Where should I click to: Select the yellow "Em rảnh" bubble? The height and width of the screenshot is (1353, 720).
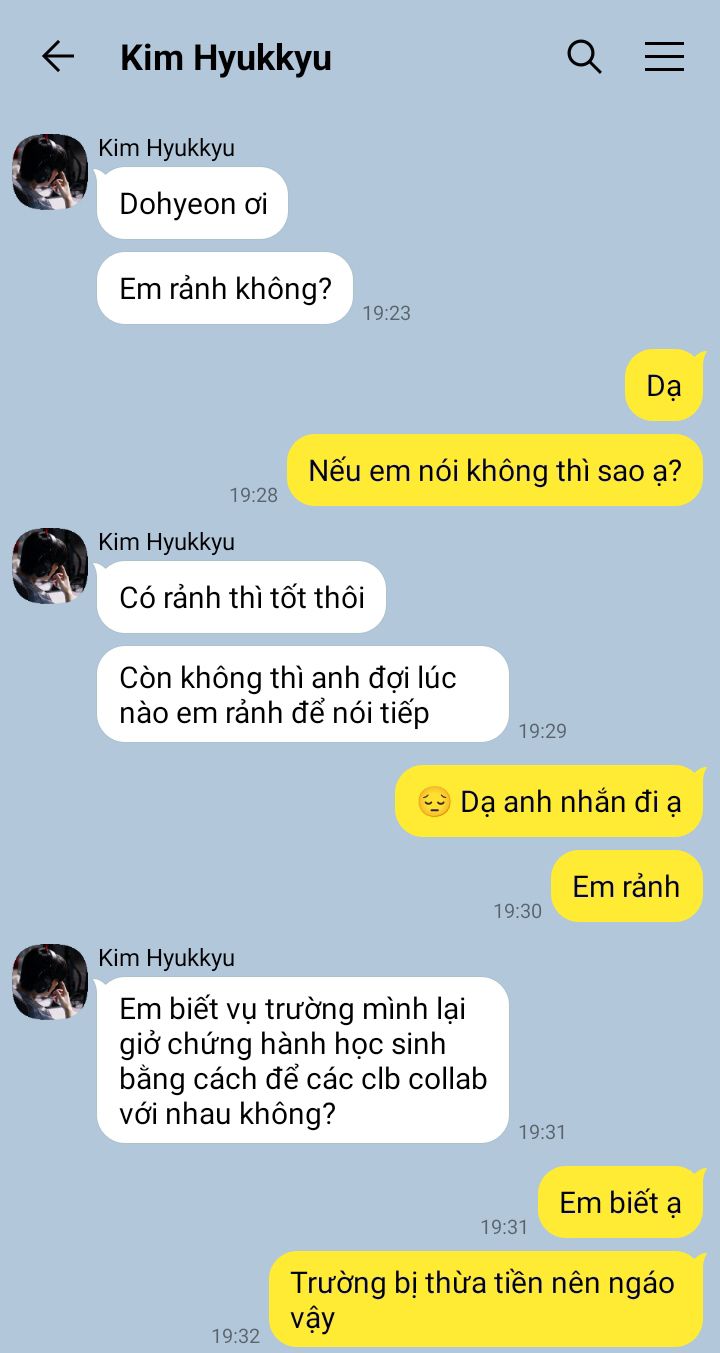pos(627,886)
